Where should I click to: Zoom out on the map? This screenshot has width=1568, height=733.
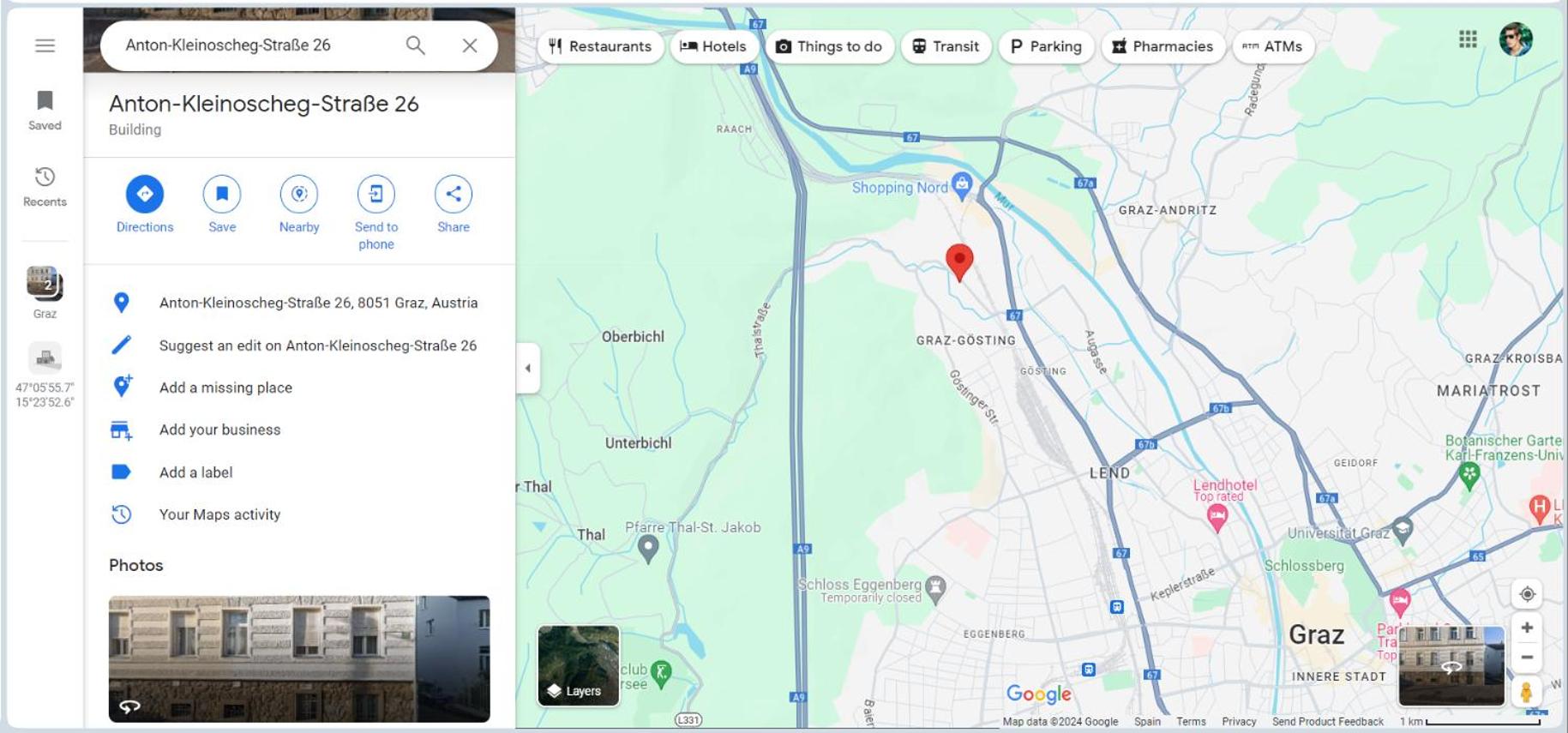pos(1527,658)
